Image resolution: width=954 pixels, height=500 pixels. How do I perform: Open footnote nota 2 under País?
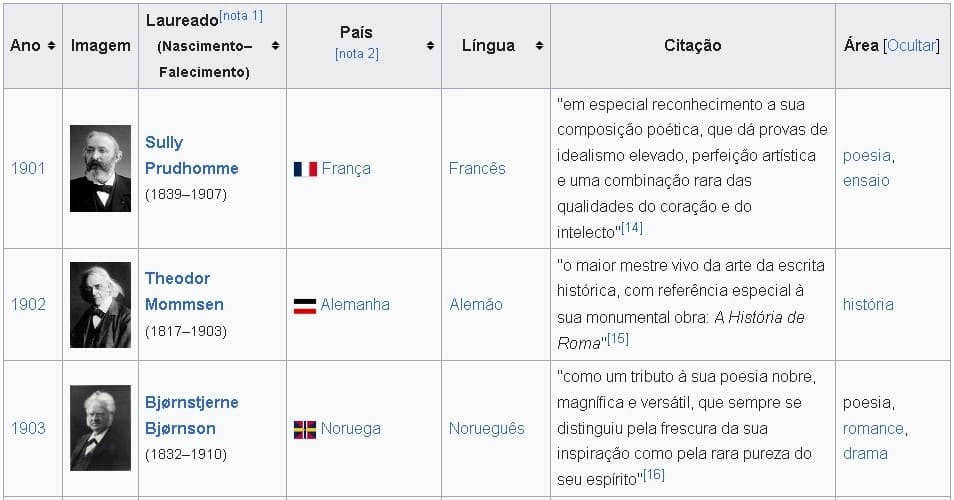[357, 54]
